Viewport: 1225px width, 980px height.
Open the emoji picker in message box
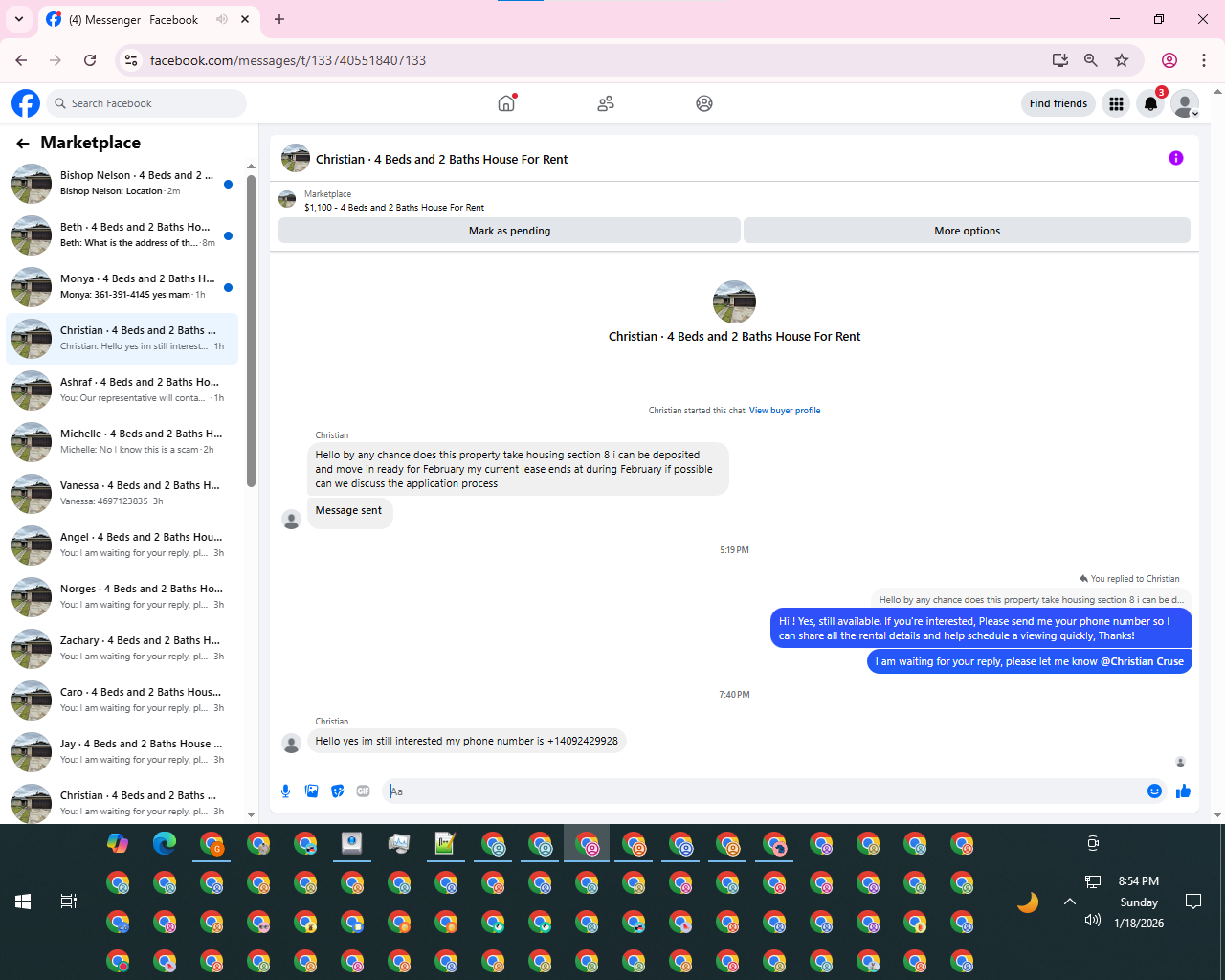pyautogui.click(x=1154, y=791)
